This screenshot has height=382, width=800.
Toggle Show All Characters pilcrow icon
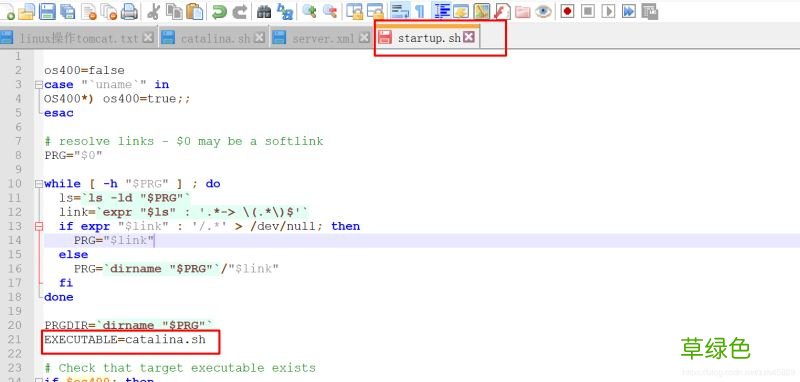[420, 11]
